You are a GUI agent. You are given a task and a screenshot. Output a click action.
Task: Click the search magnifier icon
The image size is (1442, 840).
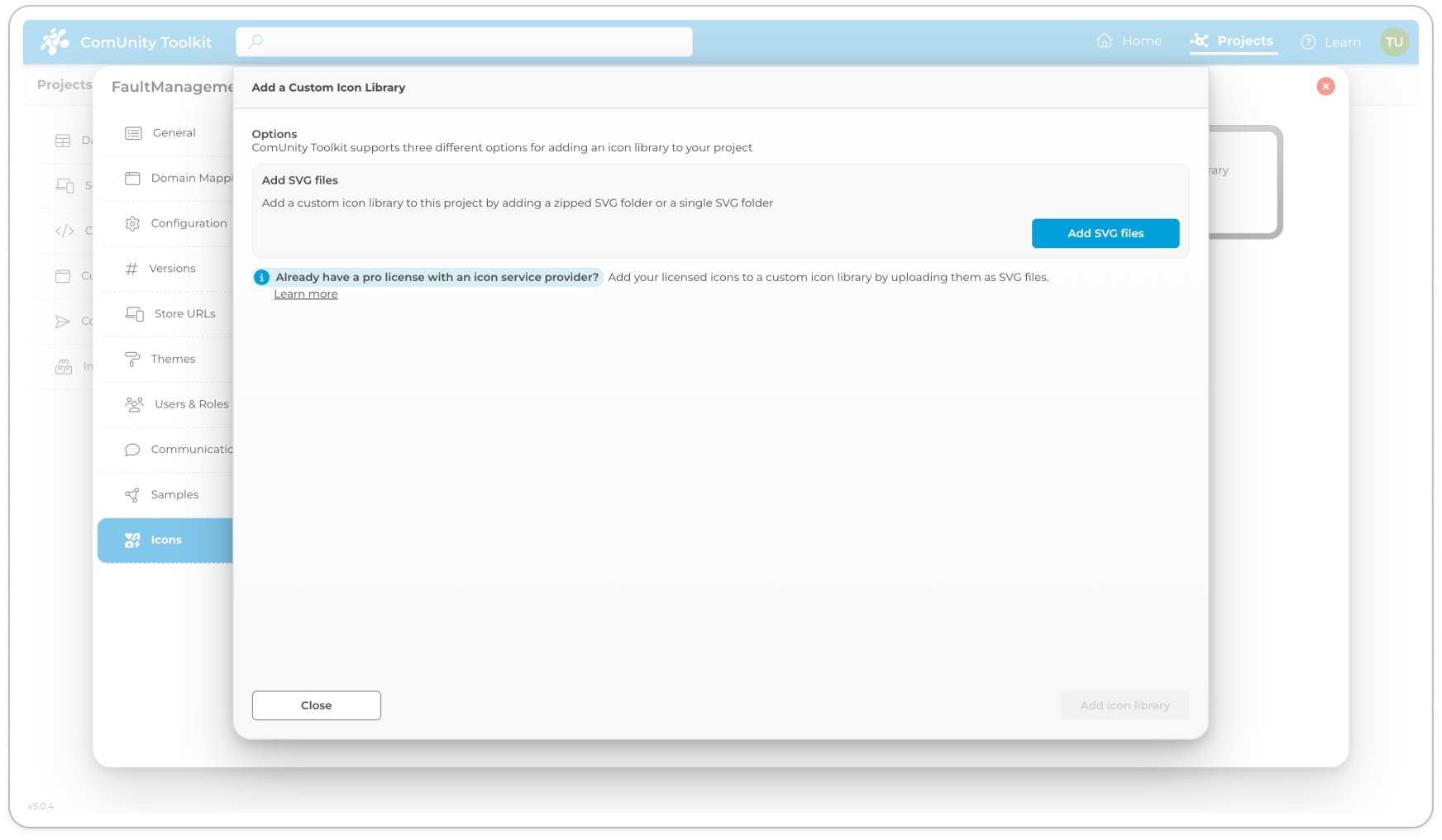tap(255, 41)
